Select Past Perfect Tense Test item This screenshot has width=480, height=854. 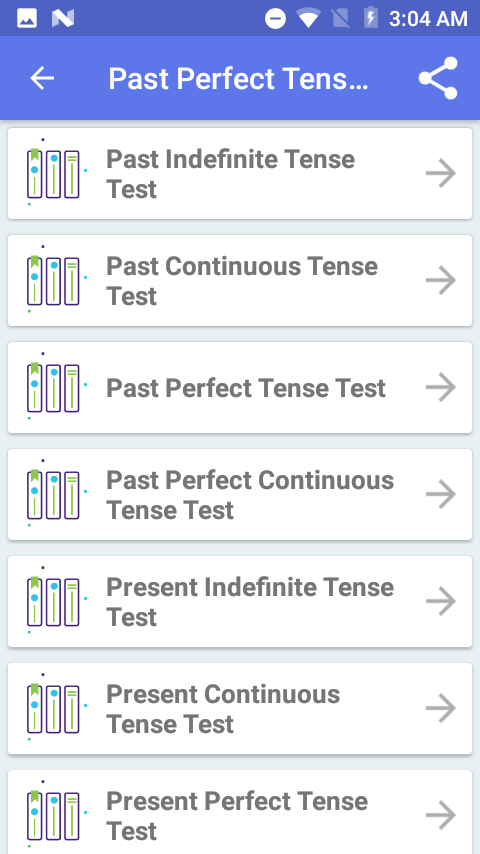(240, 388)
